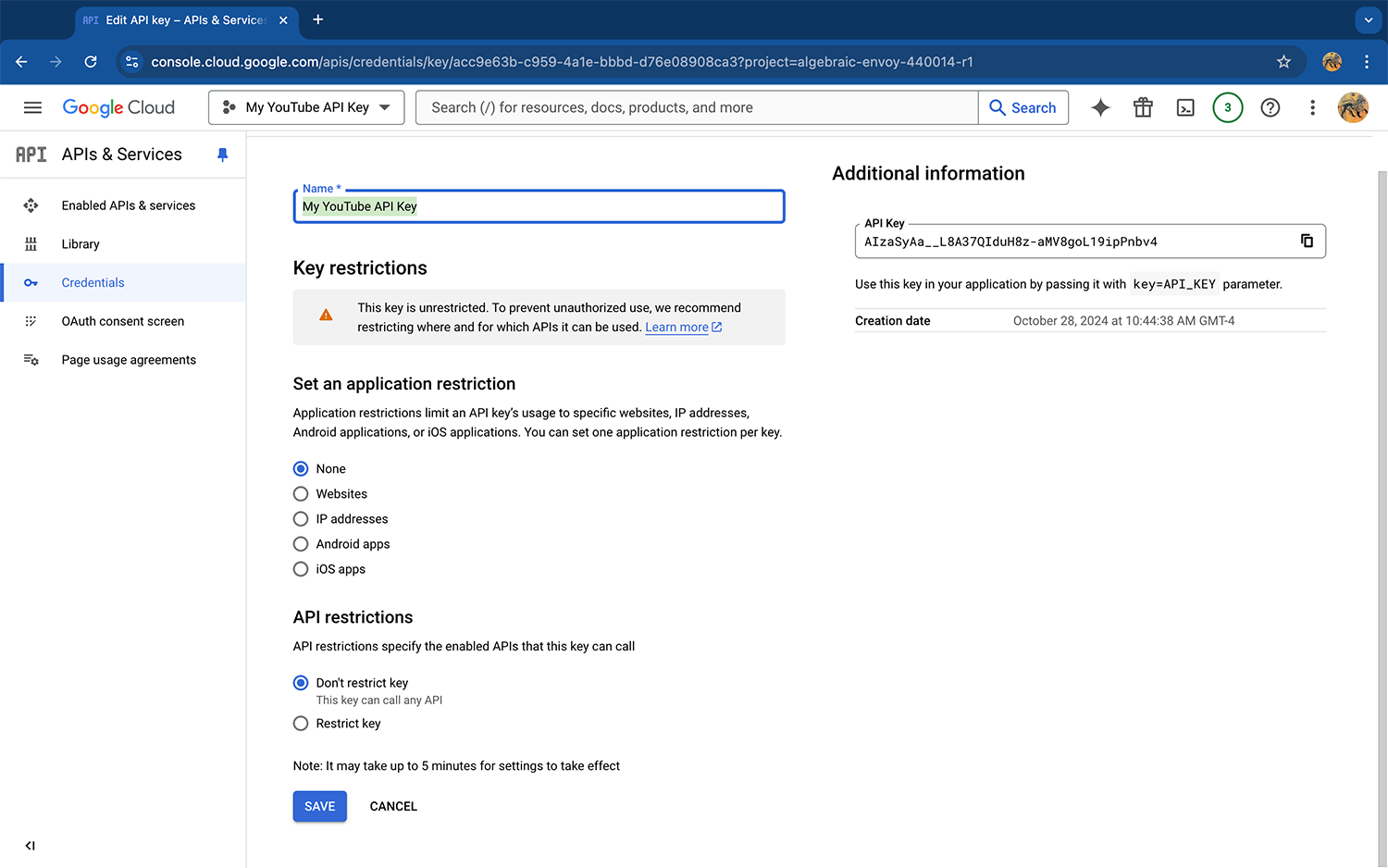The width and height of the screenshot is (1388, 868).
Task: Select Restrict key option
Action: (301, 724)
